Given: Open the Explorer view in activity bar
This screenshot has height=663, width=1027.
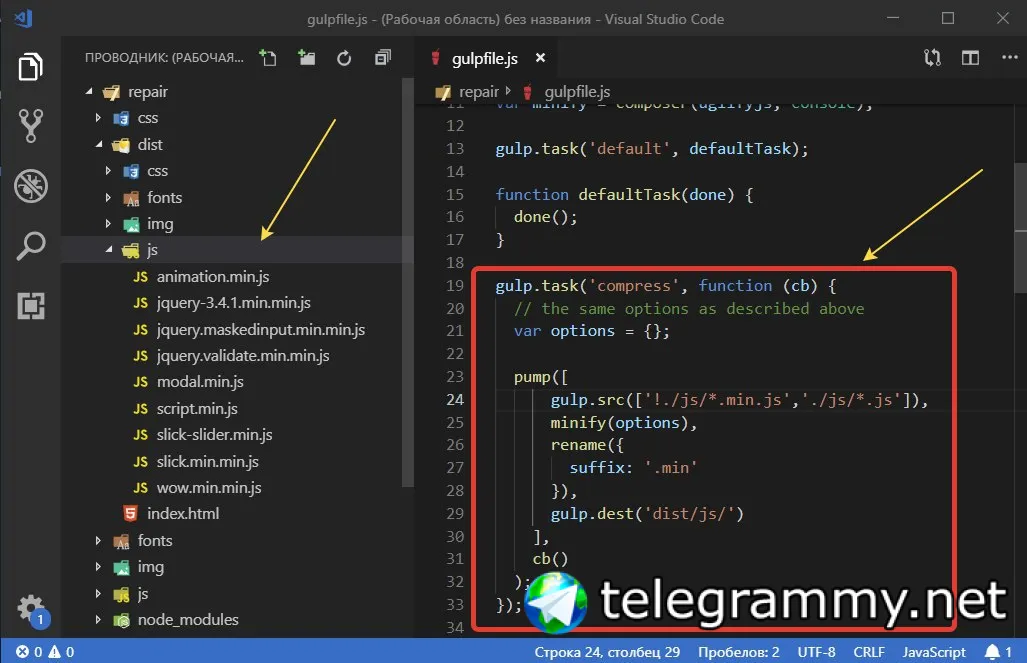Looking at the screenshot, I should coord(30,66).
